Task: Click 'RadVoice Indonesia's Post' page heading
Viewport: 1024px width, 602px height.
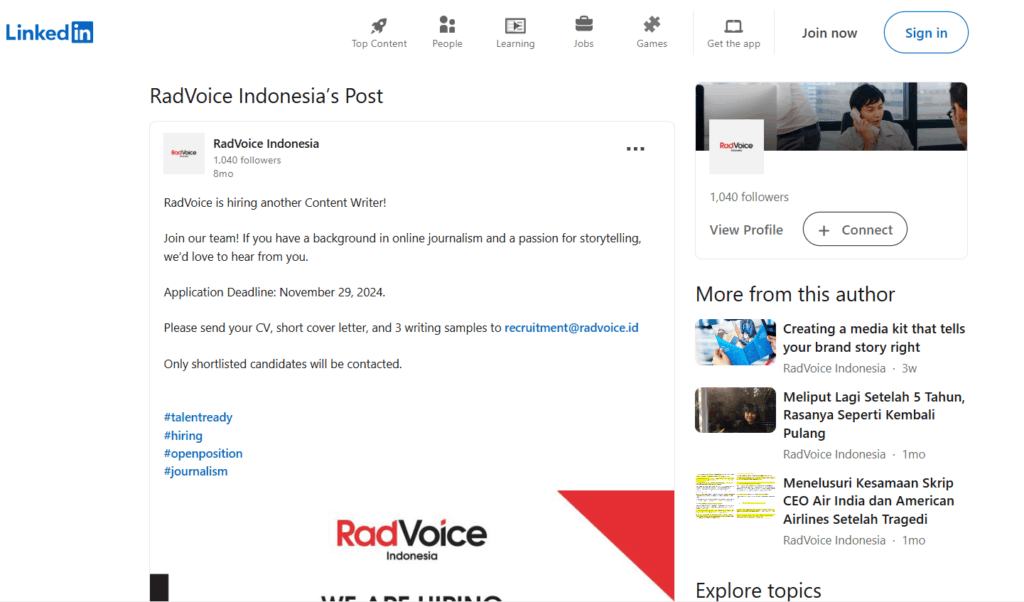Action: [266, 96]
